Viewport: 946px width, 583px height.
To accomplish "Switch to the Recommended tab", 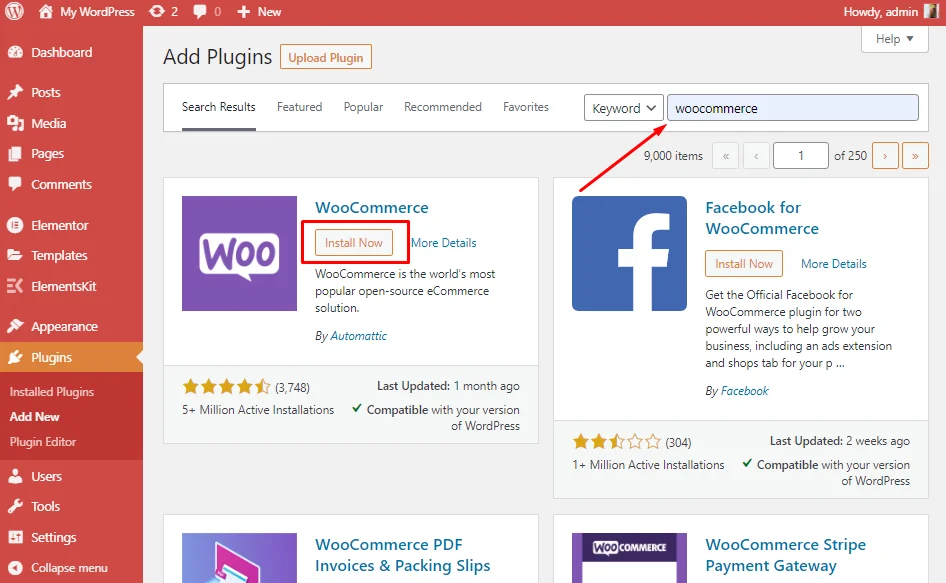I will pyautogui.click(x=443, y=107).
